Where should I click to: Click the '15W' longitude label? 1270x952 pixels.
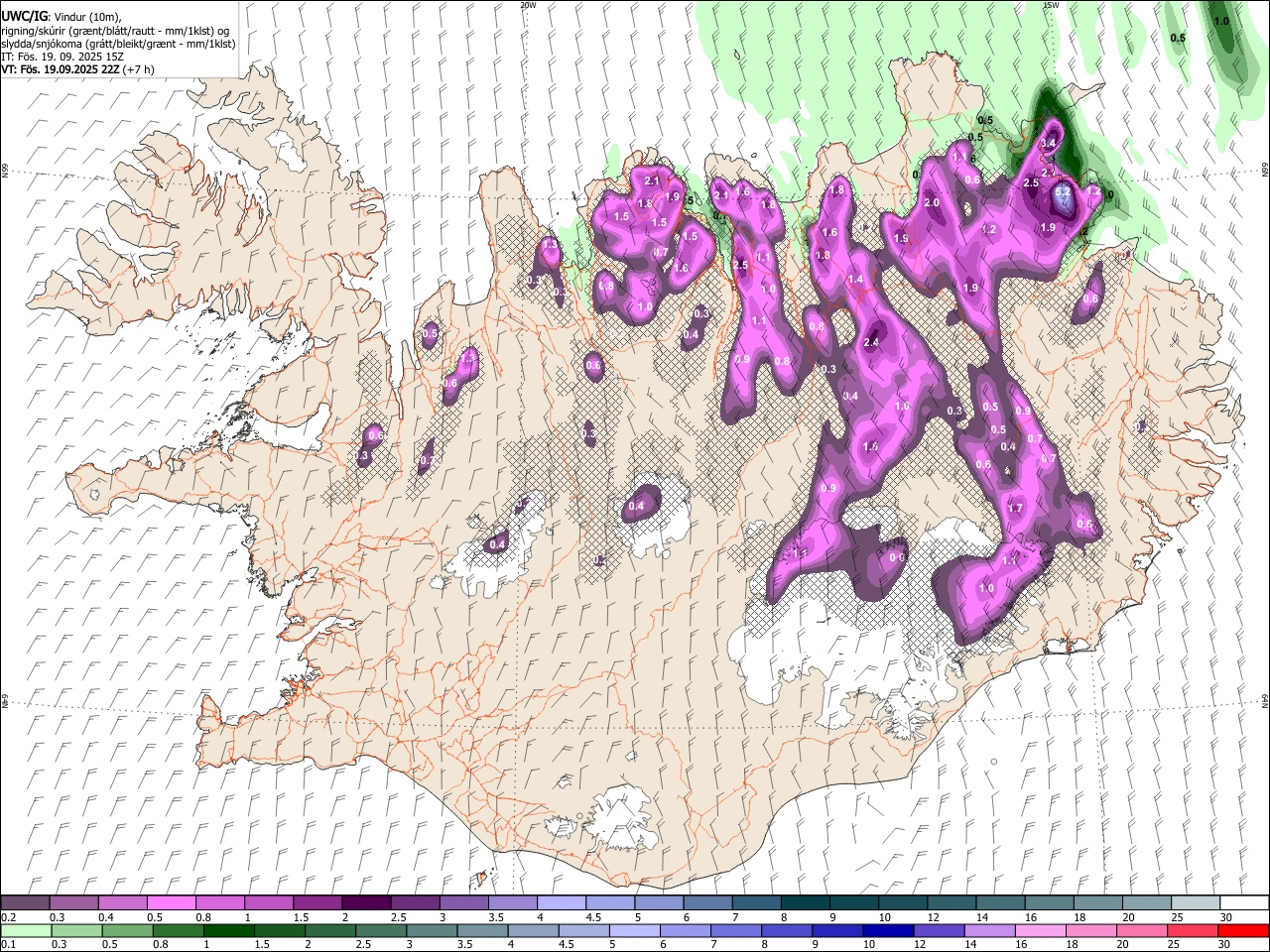1050,5
